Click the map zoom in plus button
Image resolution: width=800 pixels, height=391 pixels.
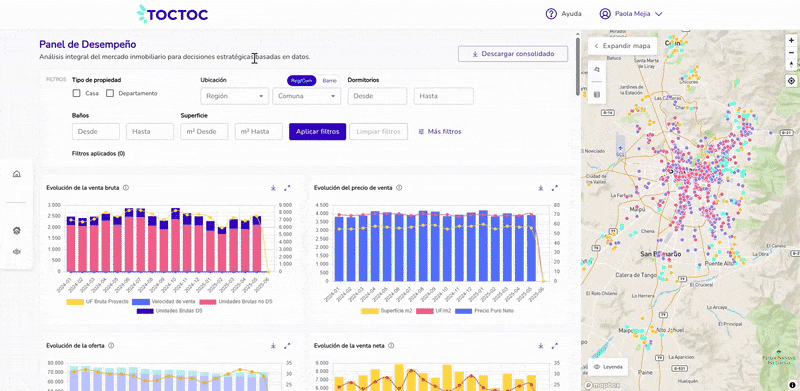tap(791, 40)
